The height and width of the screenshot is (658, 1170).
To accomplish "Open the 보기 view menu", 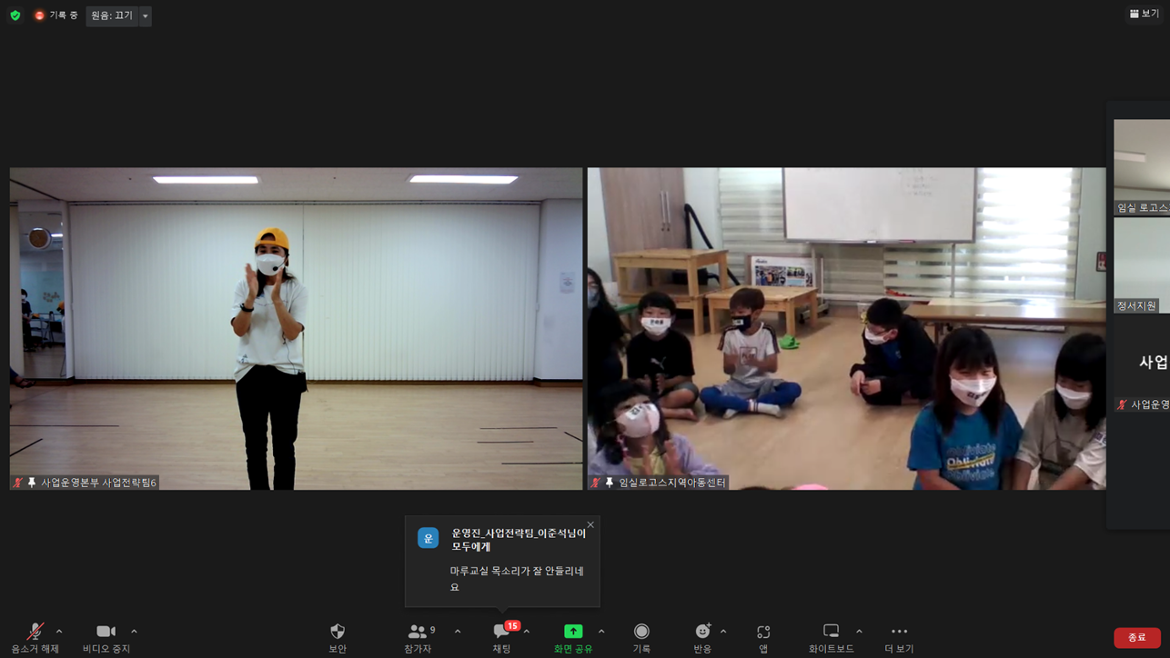I will click(x=1144, y=14).
